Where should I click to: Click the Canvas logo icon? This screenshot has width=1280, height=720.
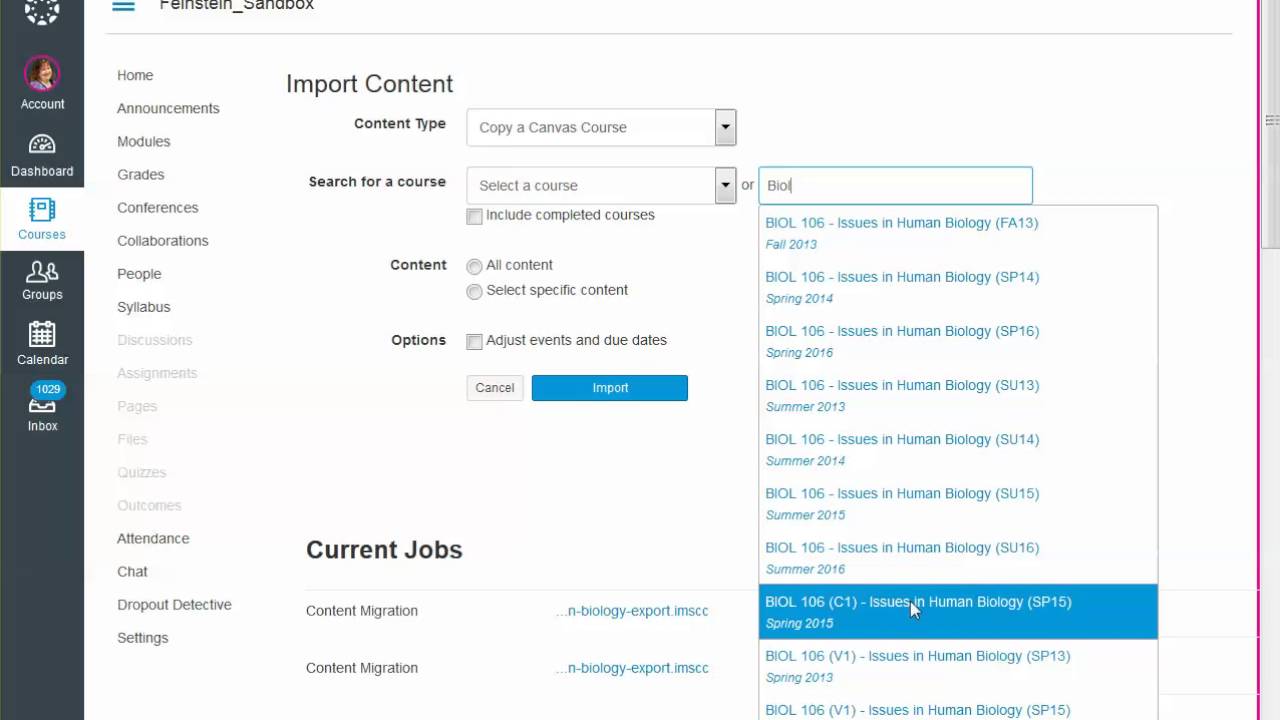click(x=42, y=10)
